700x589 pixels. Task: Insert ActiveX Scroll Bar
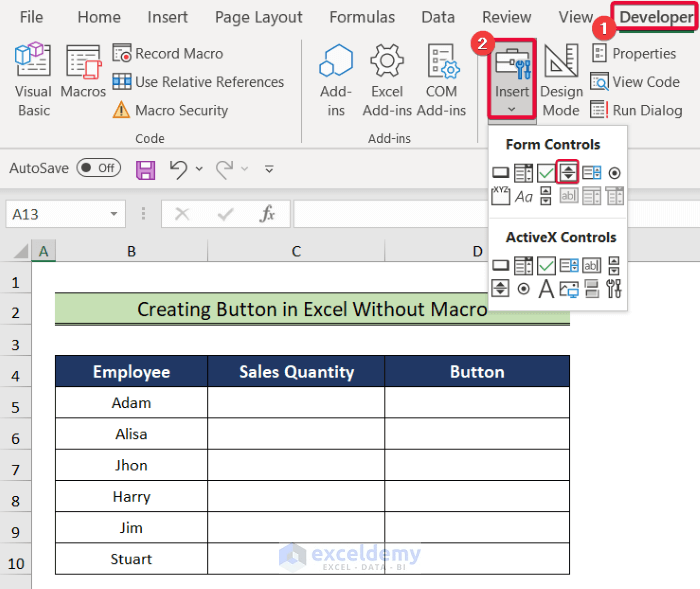click(614, 265)
